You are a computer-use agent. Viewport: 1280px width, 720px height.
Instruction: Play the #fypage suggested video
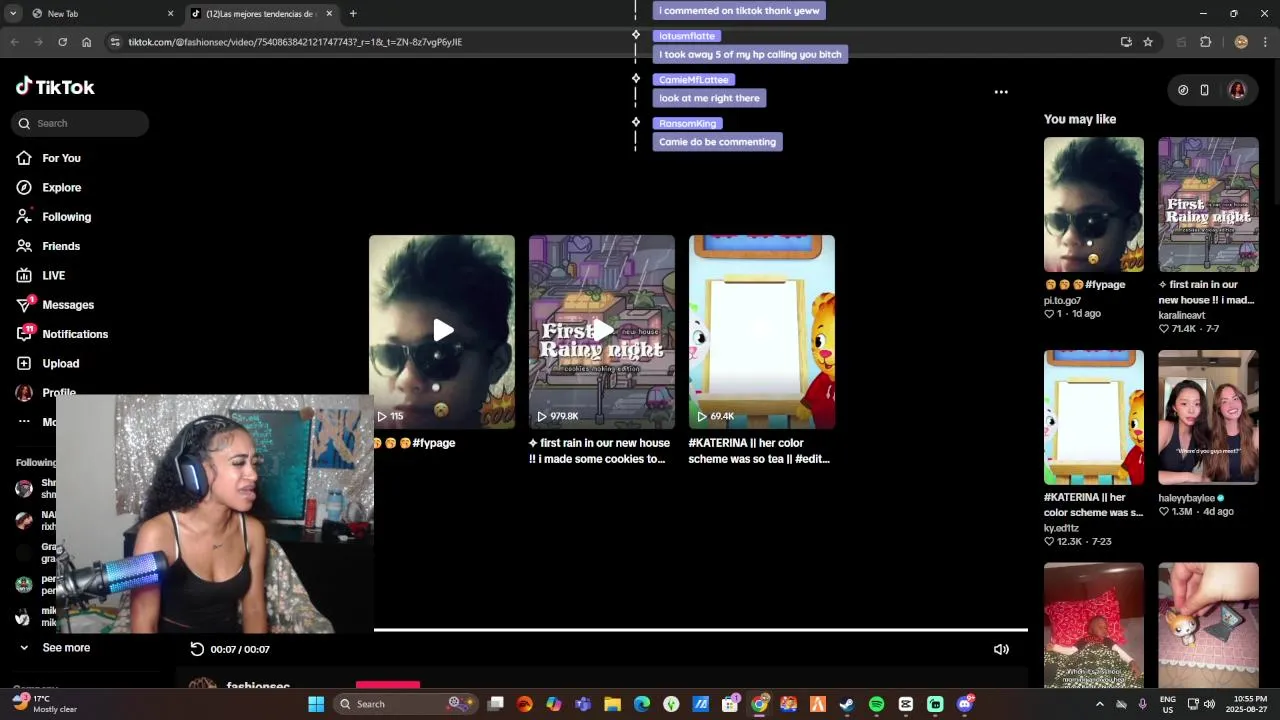pyautogui.click(x=442, y=331)
